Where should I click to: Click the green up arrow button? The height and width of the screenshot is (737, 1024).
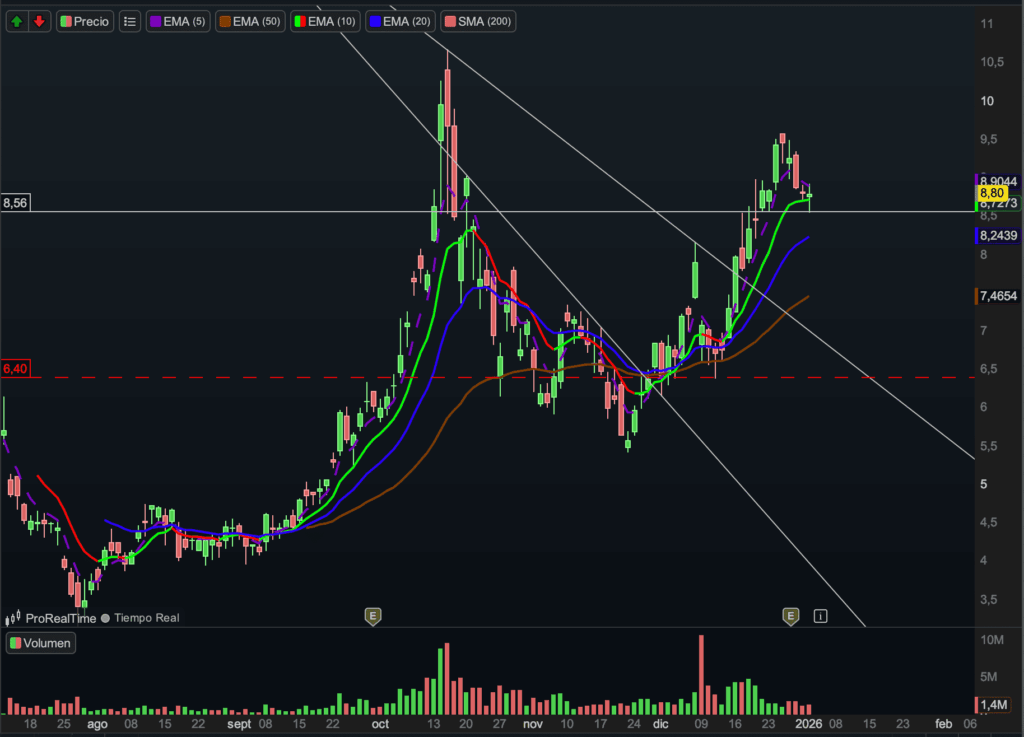(18, 21)
